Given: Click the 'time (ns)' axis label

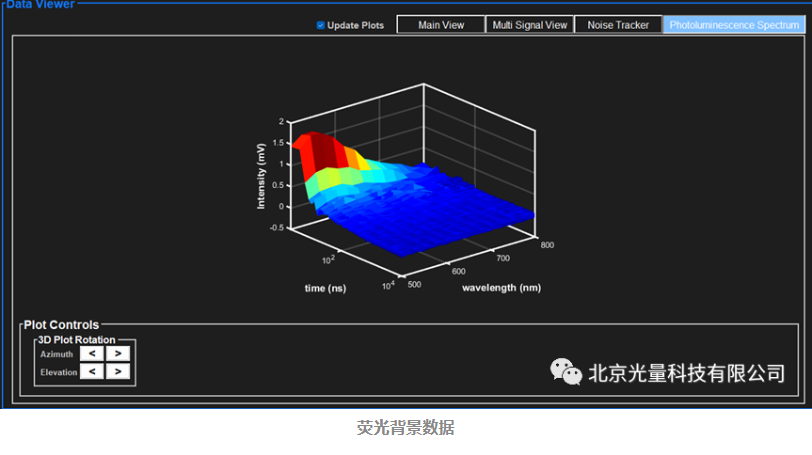Looking at the screenshot, I should (325, 288).
